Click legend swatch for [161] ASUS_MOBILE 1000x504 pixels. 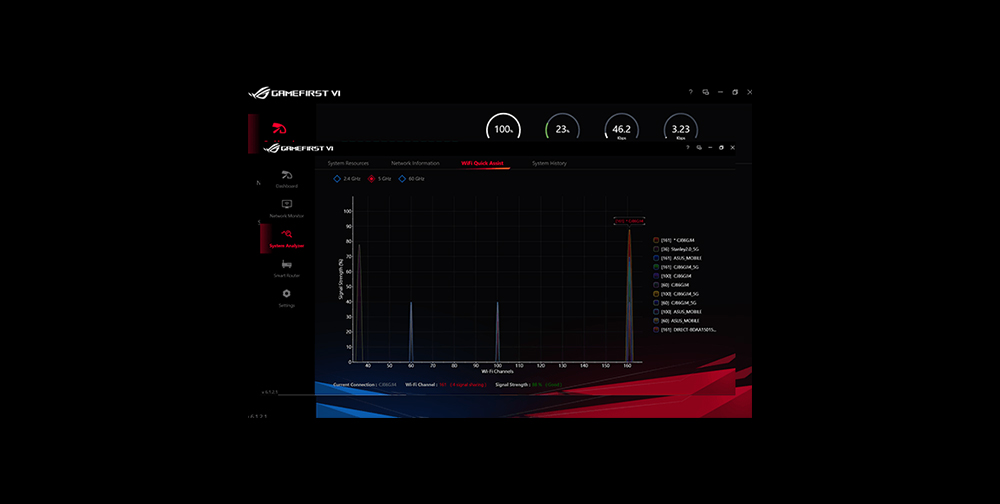pos(656,258)
